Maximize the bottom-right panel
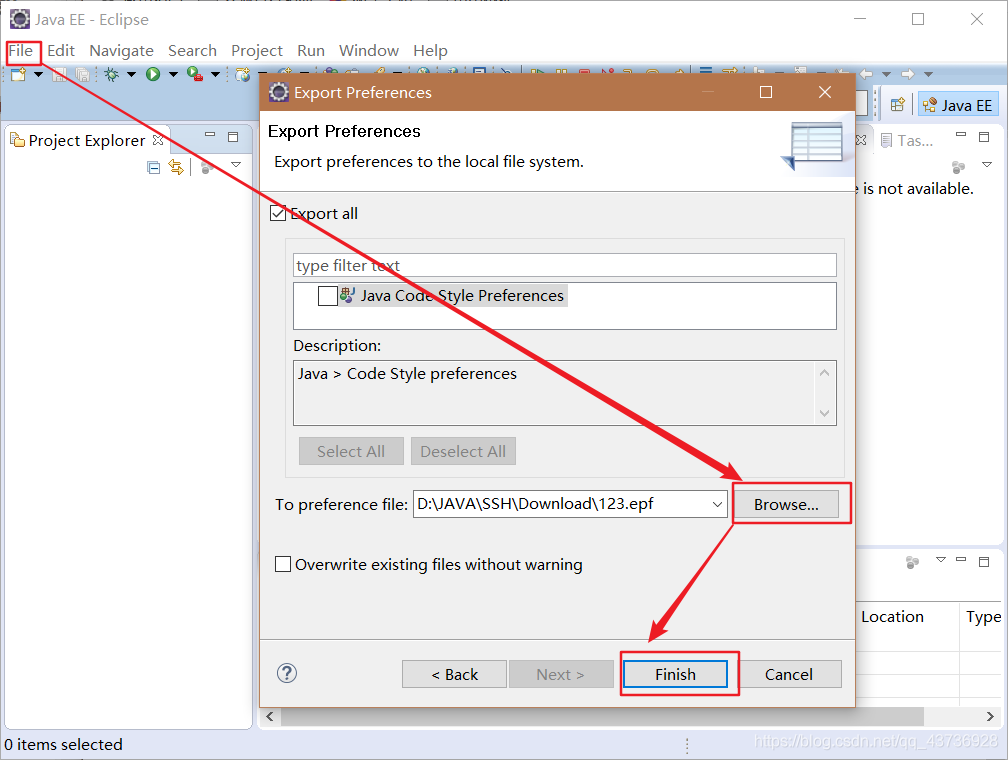This screenshot has width=1008, height=760. click(x=984, y=562)
